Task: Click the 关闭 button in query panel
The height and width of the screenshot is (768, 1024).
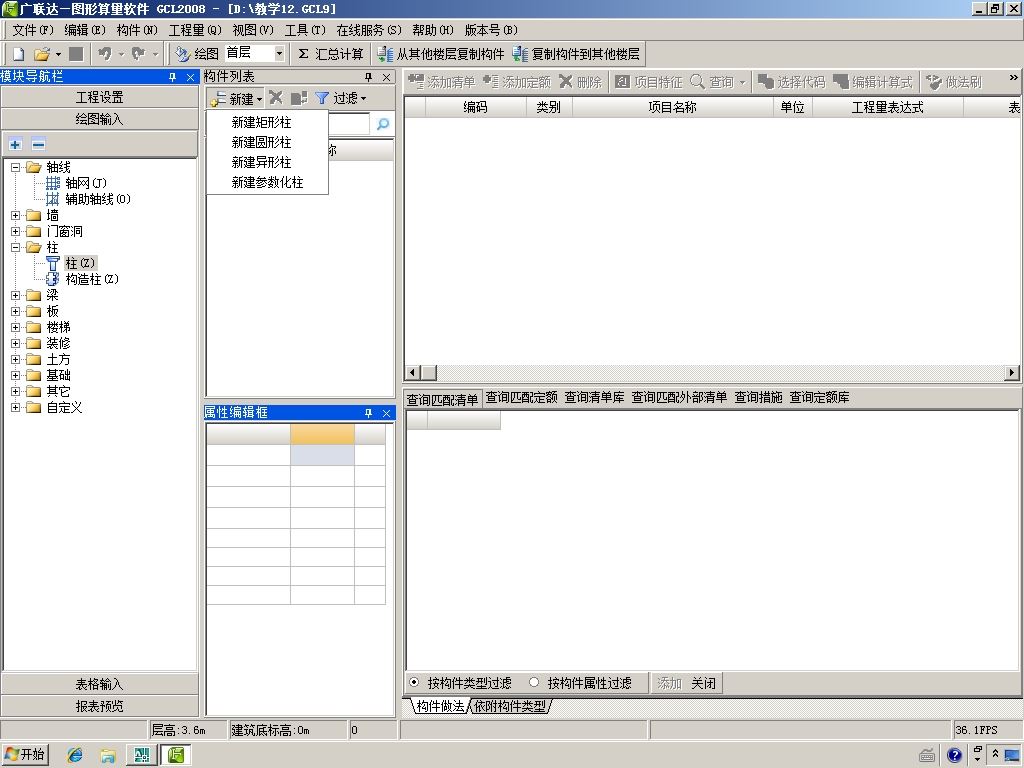Action: click(x=703, y=683)
